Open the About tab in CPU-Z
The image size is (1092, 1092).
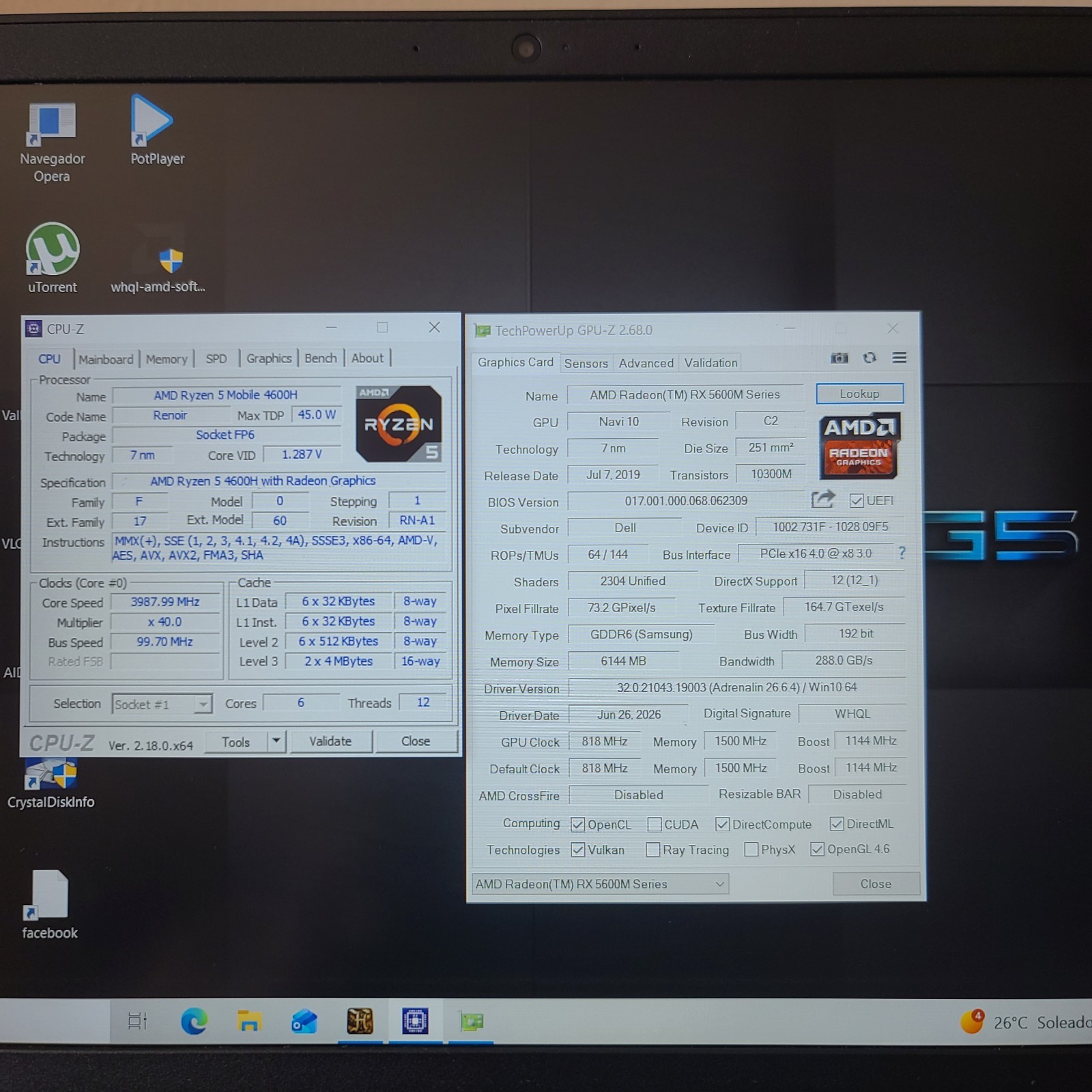pos(367,358)
